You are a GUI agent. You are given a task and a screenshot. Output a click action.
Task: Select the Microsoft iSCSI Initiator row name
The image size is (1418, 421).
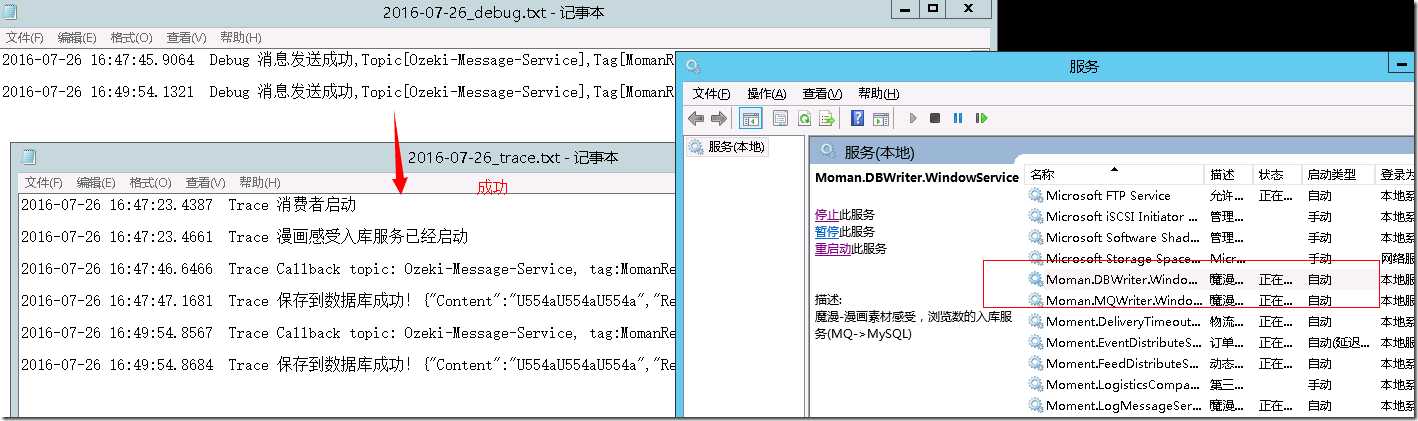tap(1122, 217)
